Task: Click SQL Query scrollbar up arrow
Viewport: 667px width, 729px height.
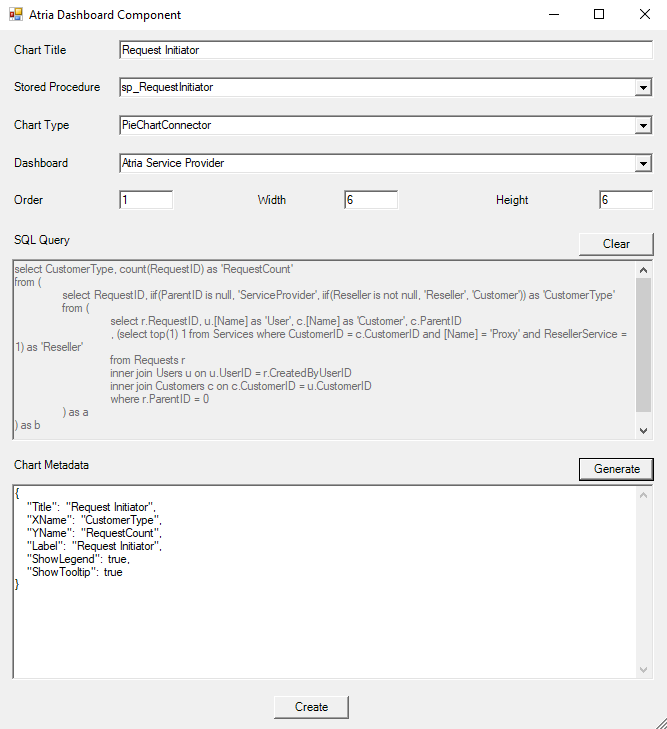Action: [x=643, y=270]
